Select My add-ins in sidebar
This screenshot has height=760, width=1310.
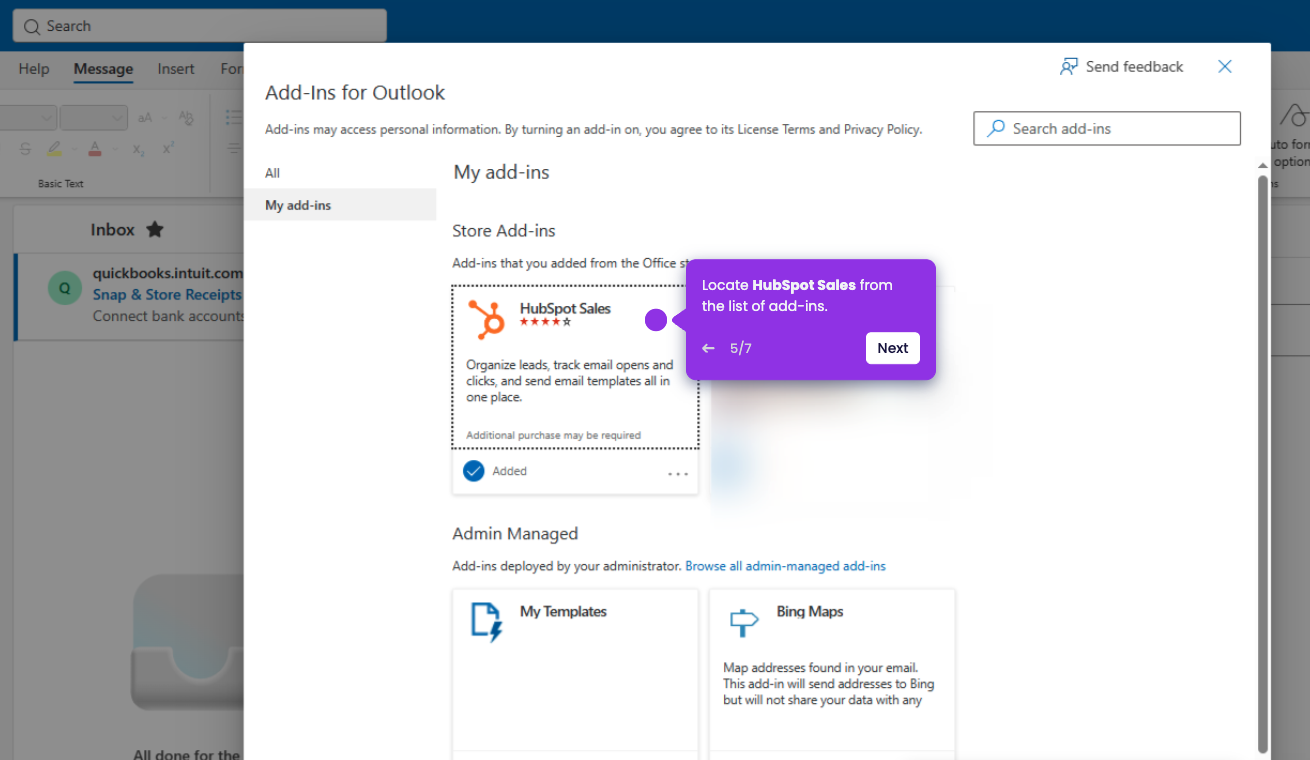340,205
